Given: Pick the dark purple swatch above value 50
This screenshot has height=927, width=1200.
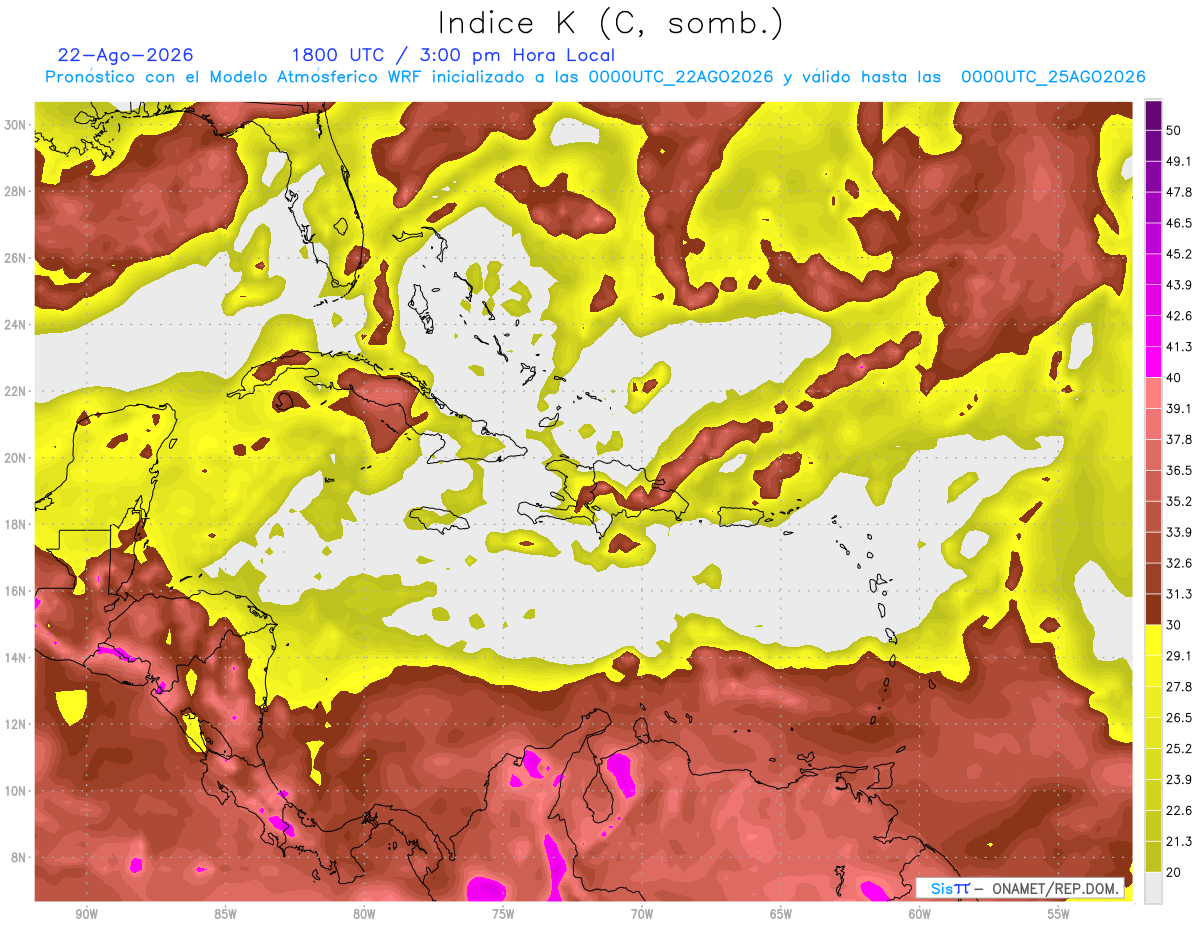Looking at the screenshot, I should 1153,115.
